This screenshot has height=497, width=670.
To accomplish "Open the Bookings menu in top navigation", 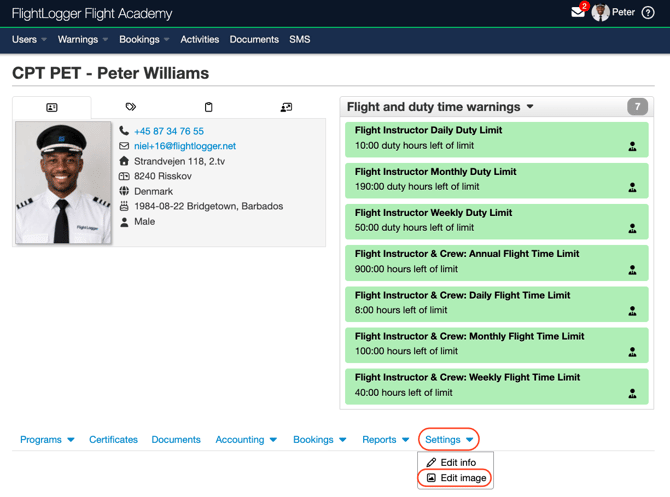I will [x=144, y=39].
